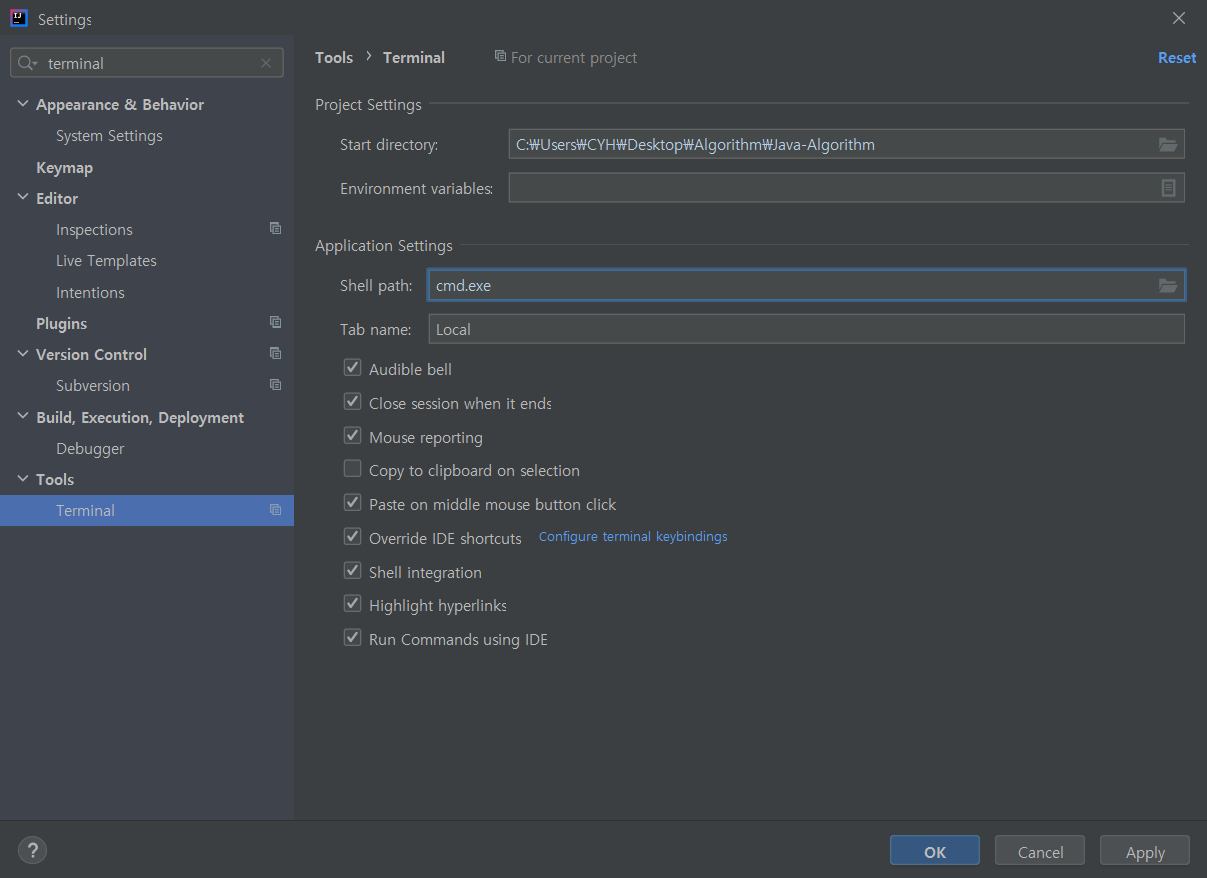Click the help question mark icon

click(x=32, y=850)
